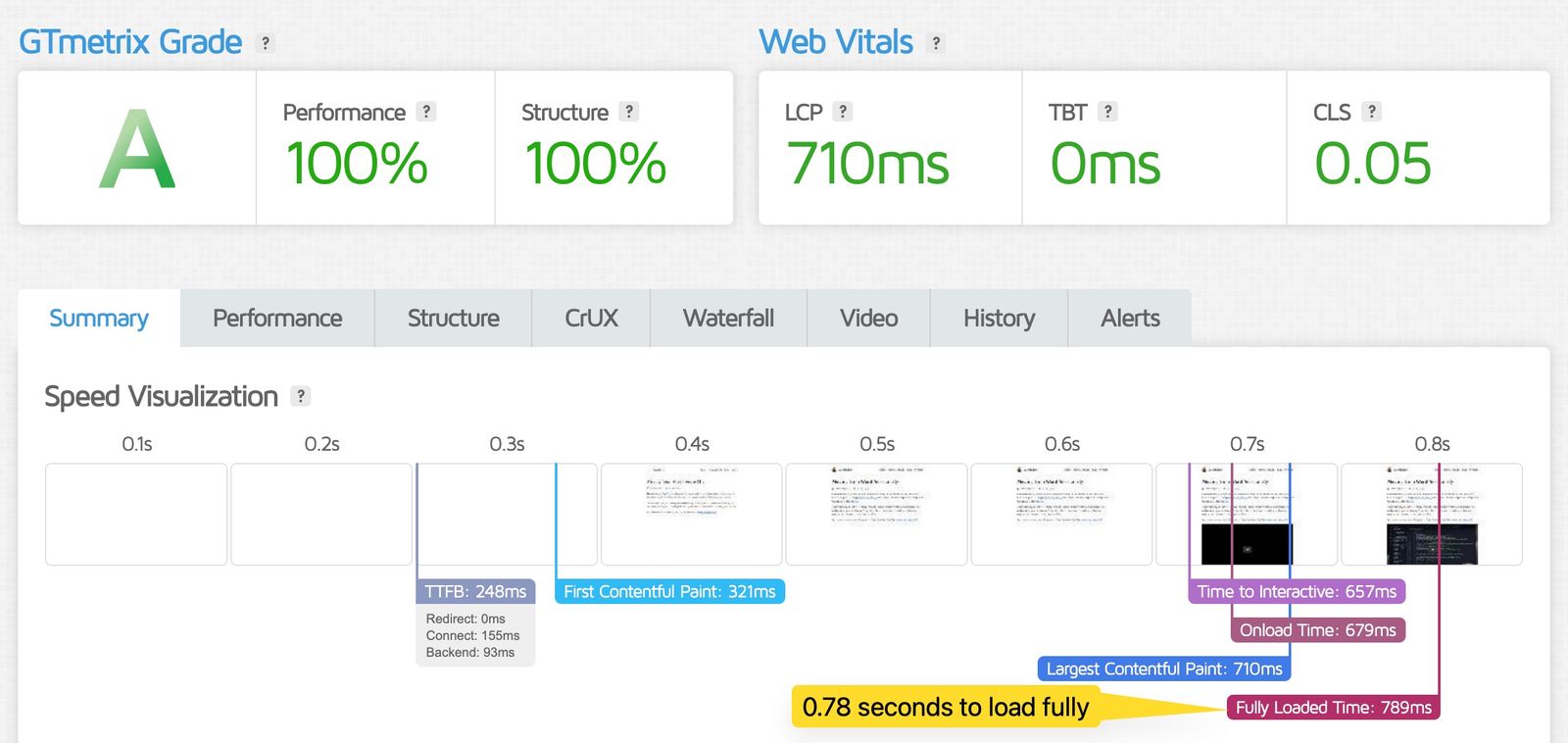Click the Performance 100% value
The height and width of the screenshot is (743, 1568).
(x=357, y=163)
